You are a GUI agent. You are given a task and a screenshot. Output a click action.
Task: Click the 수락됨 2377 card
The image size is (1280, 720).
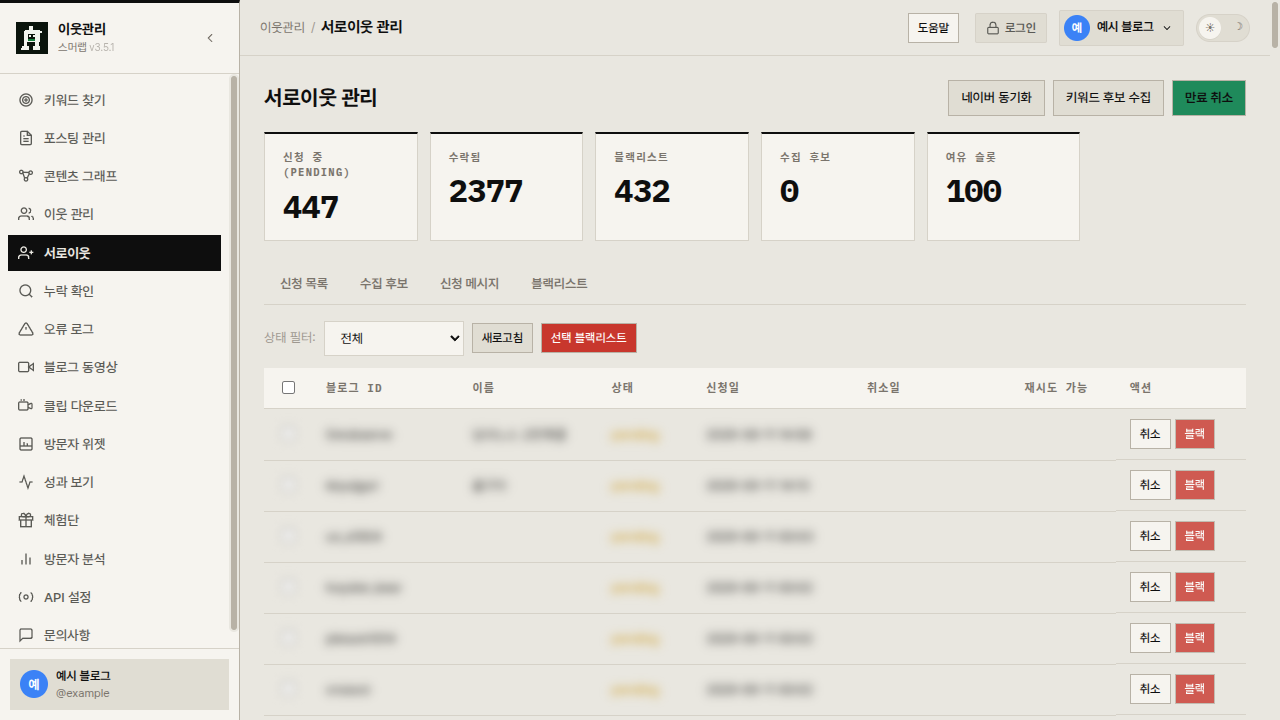pos(506,187)
